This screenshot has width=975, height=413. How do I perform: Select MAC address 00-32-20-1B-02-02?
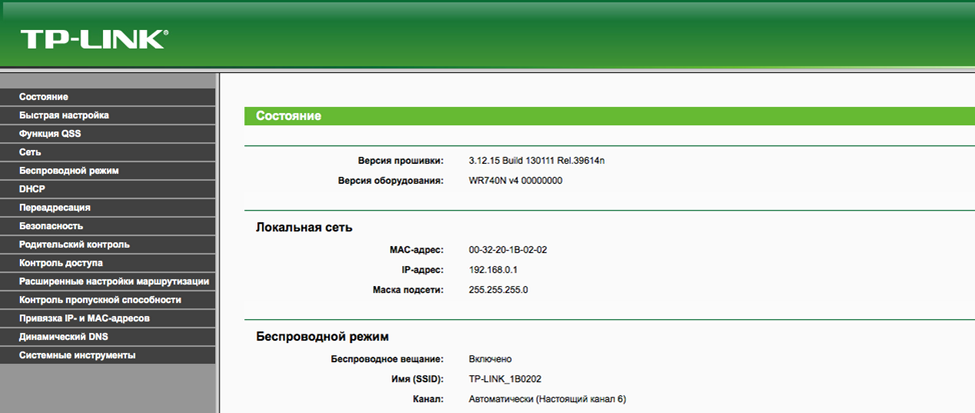tap(507, 250)
